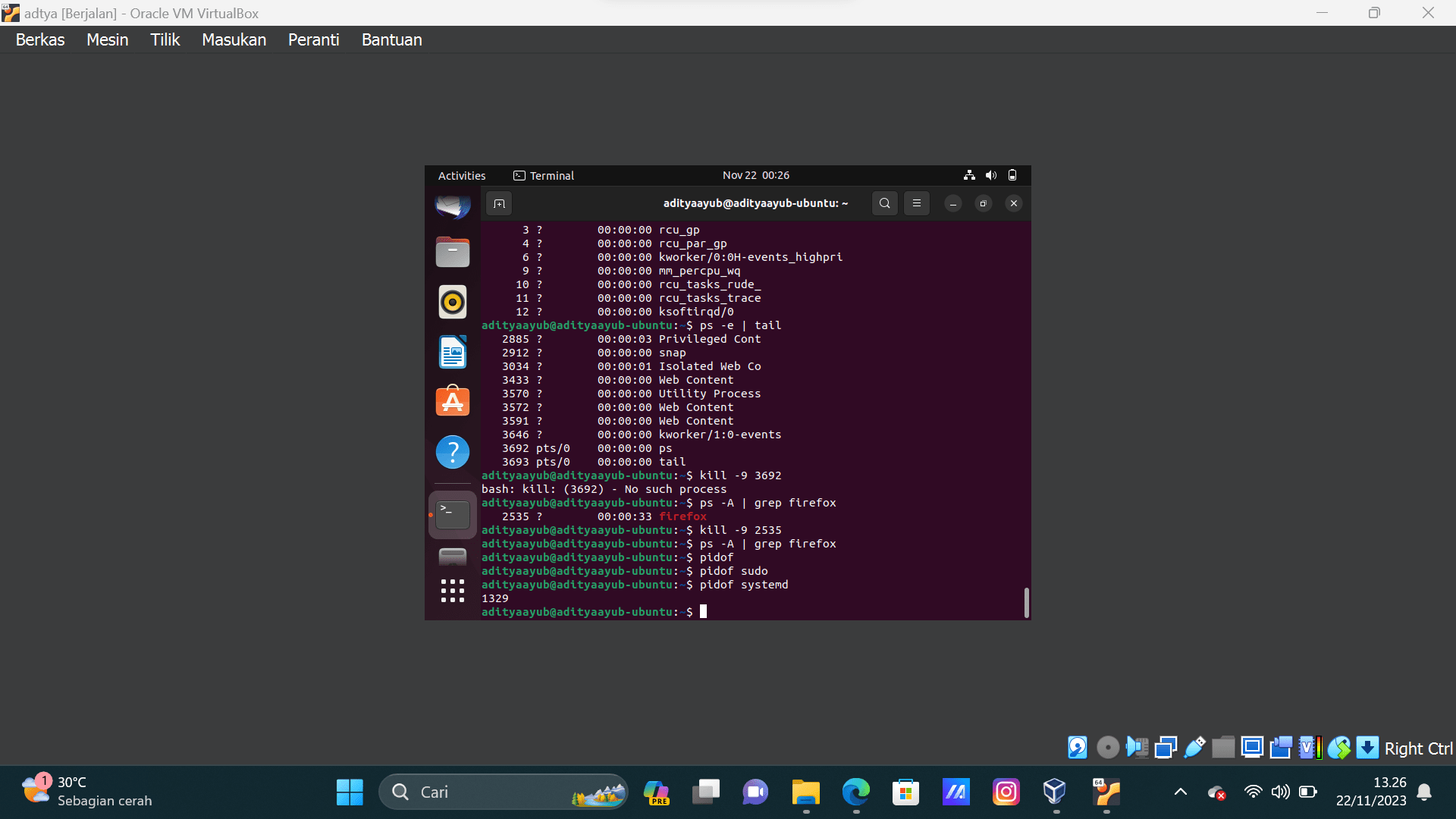Viewport: 1456px width, 819px height.
Task: Open the weather widget showing 30°C
Action: (87, 792)
